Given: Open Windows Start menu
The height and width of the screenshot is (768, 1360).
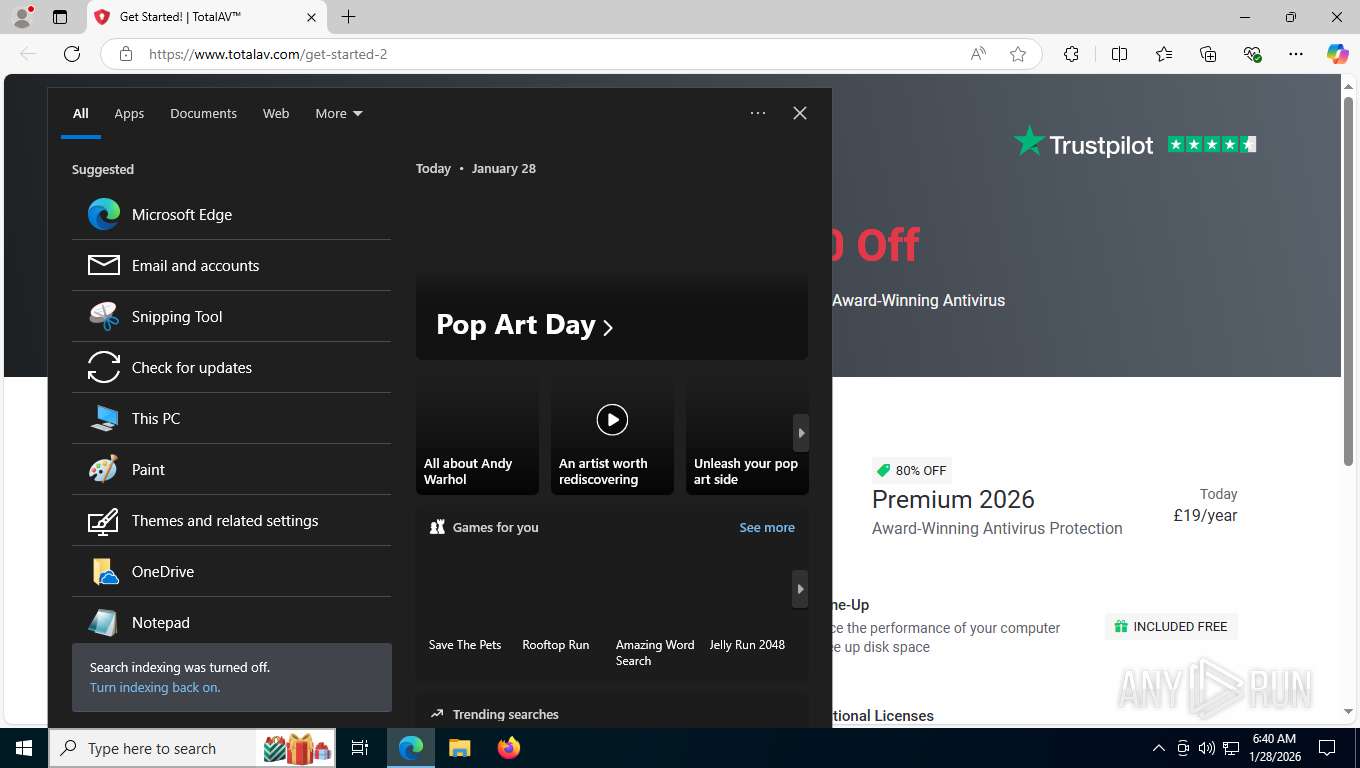Looking at the screenshot, I should tap(24, 748).
